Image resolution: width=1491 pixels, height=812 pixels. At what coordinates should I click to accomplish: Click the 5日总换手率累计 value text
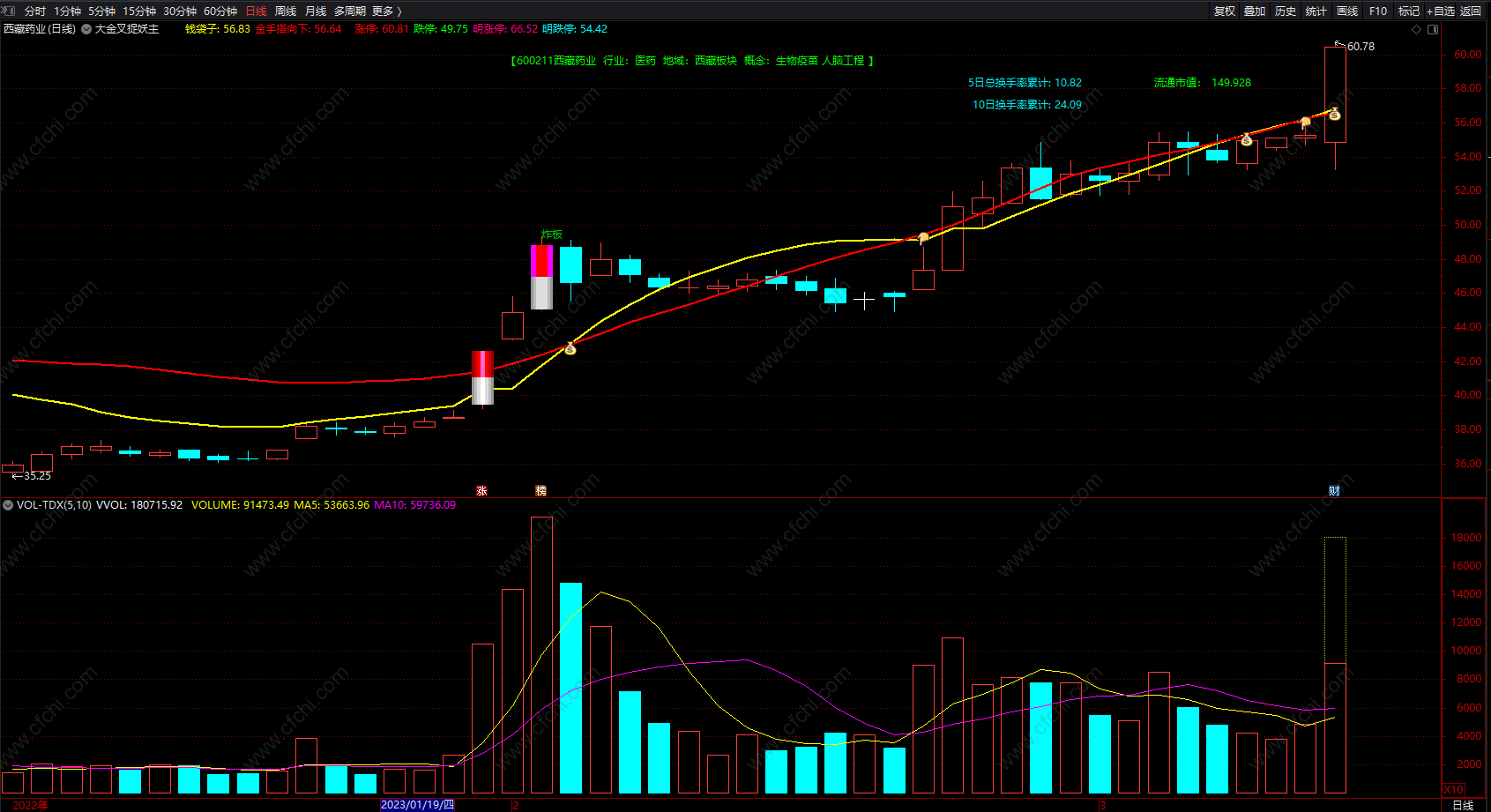pos(1025,83)
